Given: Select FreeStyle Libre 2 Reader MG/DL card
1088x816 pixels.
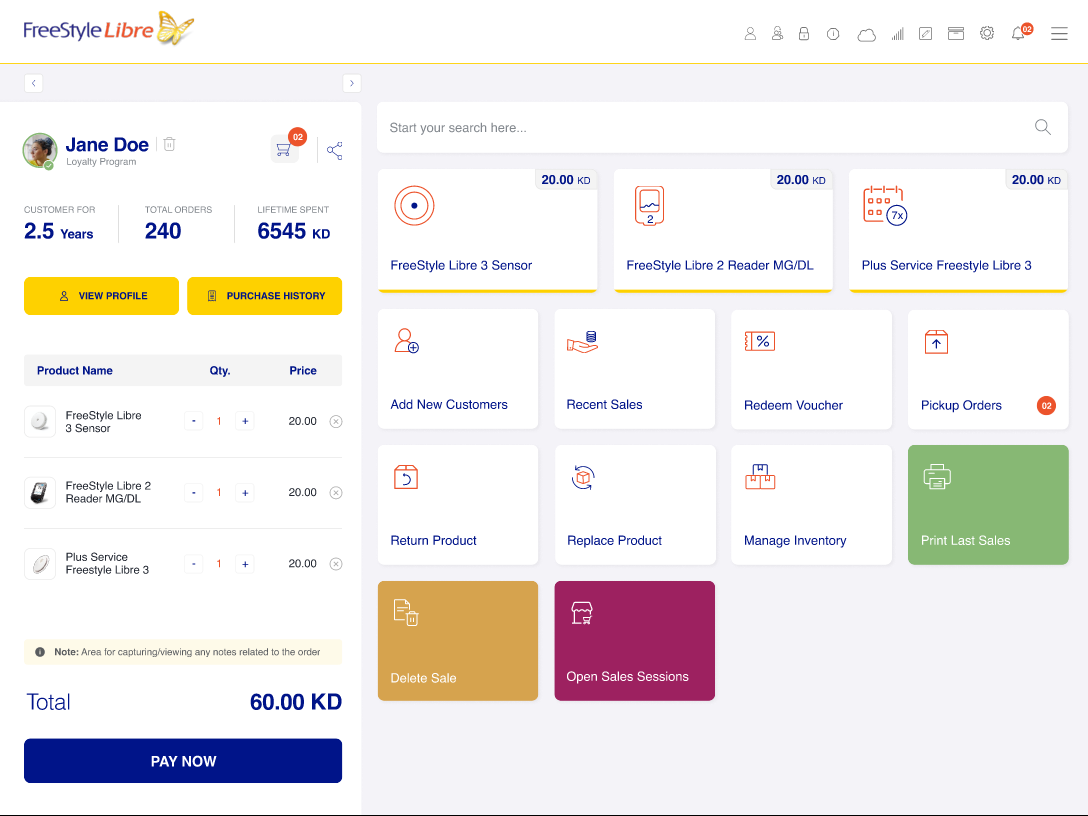Looking at the screenshot, I should [x=723, y=230].
